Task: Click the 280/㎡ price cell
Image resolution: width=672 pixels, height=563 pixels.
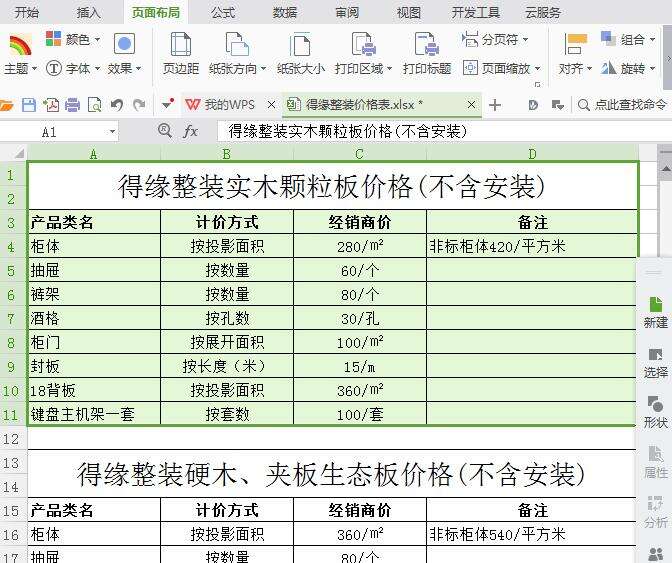Action: (360, 246)
